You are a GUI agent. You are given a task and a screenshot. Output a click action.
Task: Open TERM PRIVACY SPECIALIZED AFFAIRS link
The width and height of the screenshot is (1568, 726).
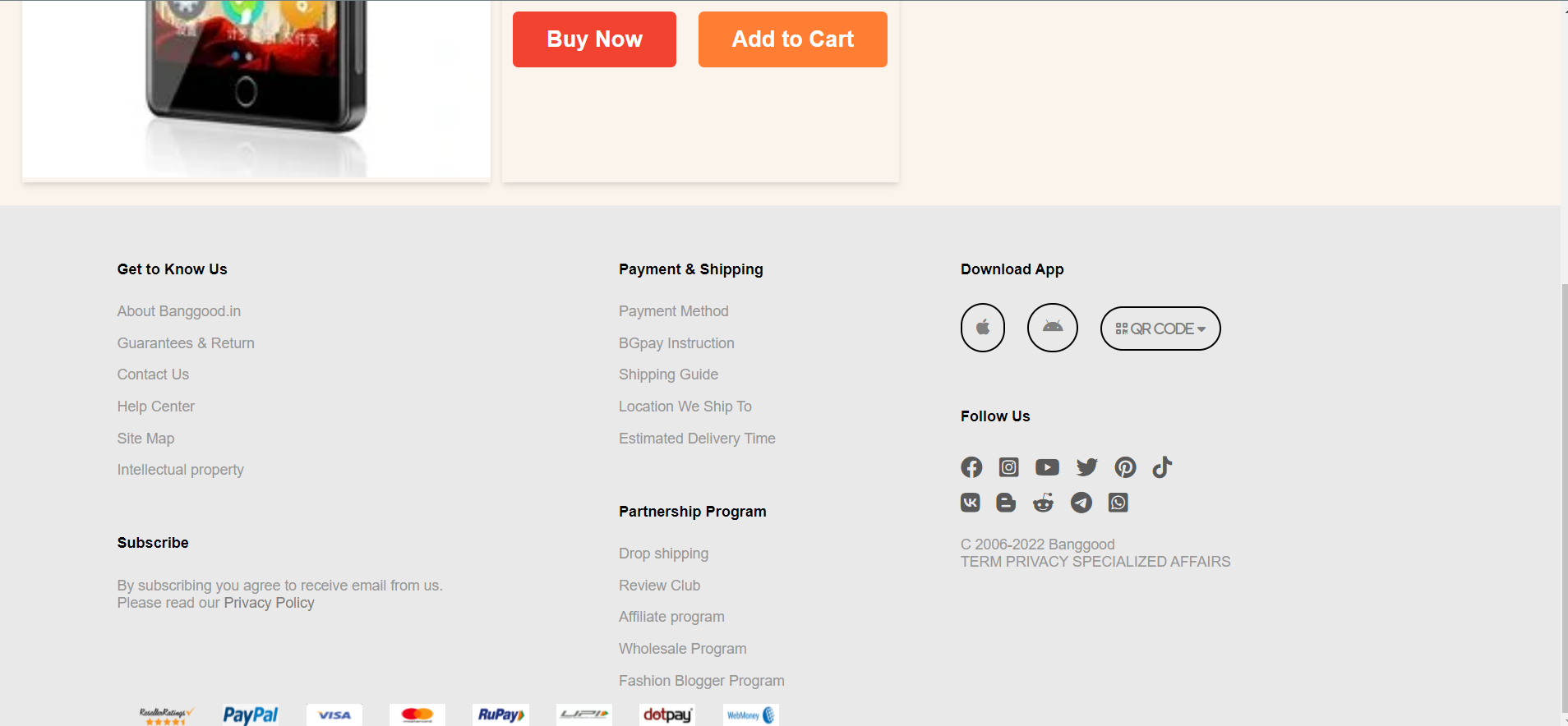[1095, 562]
